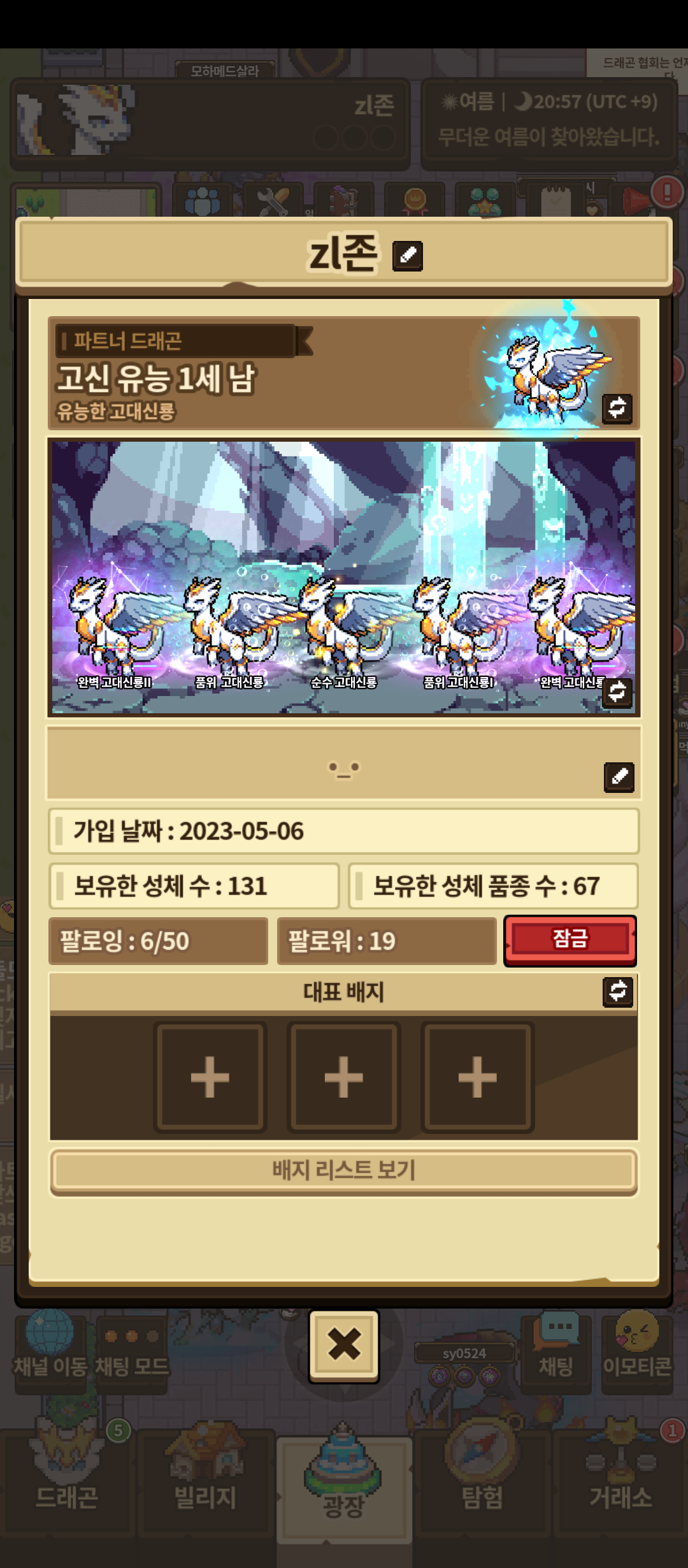This screenshot has height=1568, width=688.
Task: Open the 배지 리스트 보기 badge list
Action: pyautogui.click(x=344, y=1170)
